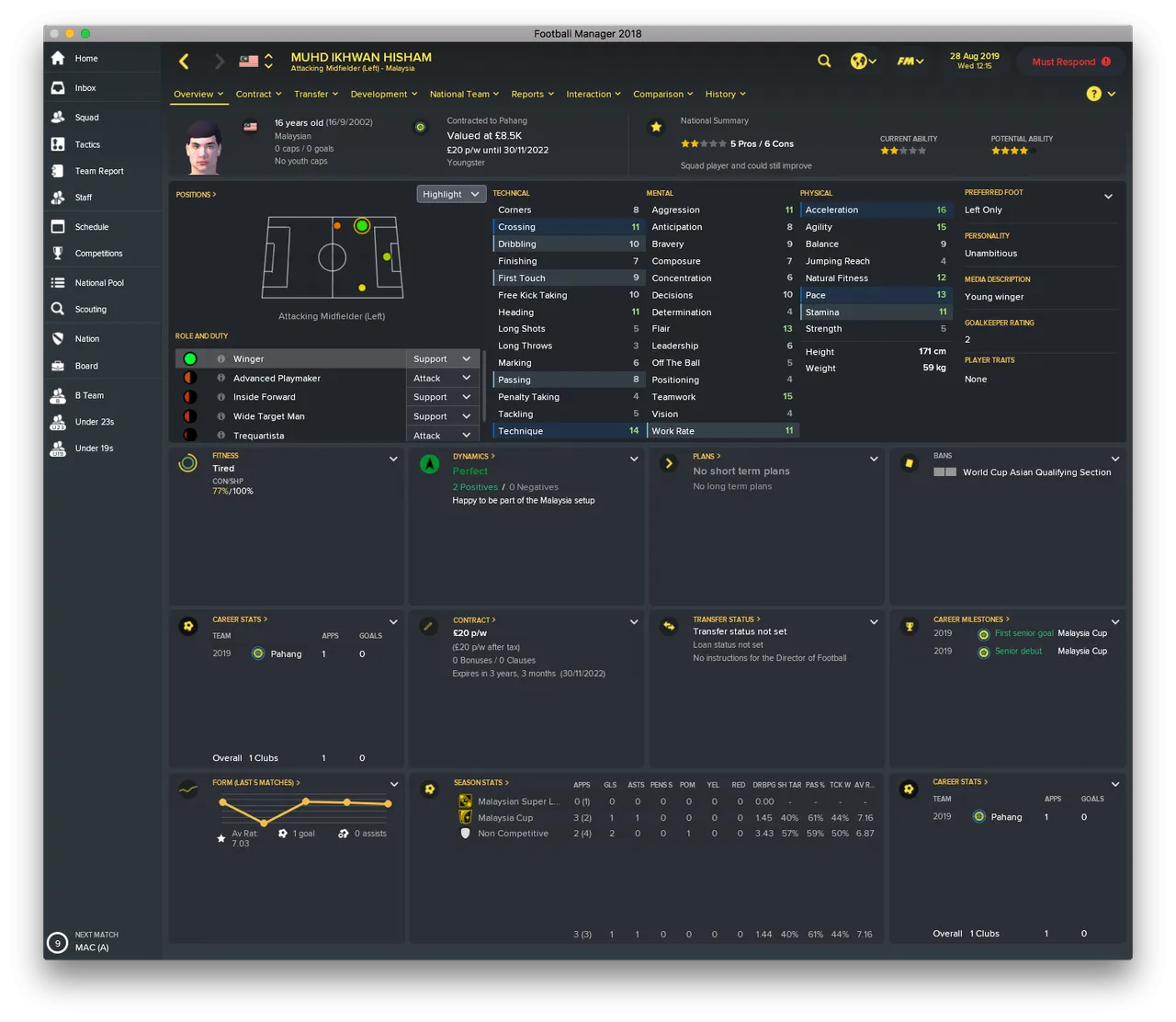Open the Scouting magnifier icon
This screenshot has height=1022, width=1176.
pyautogui.click(x=58, y=309)
